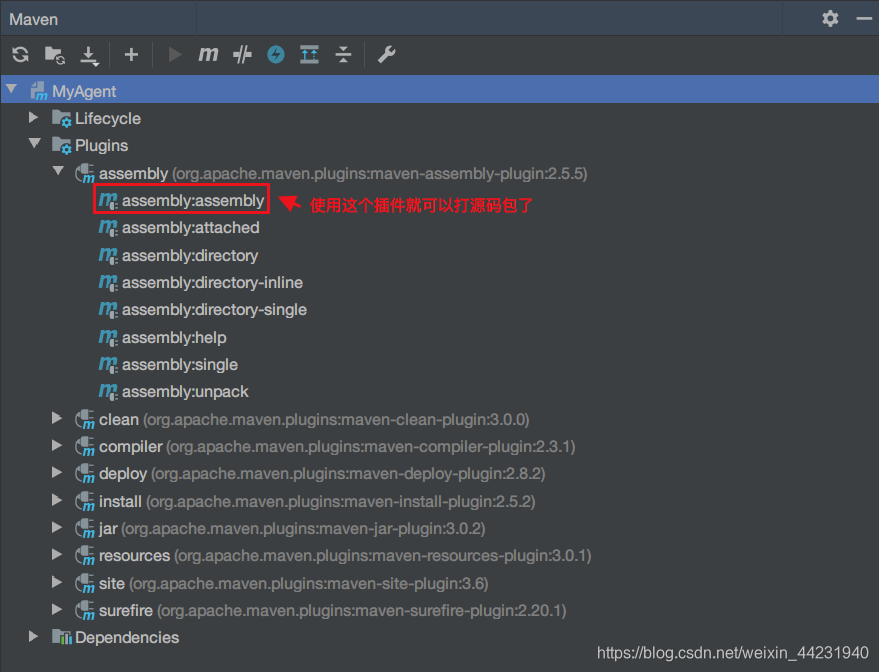Select the Dependencies label
This screenshot has width=879, height=672.
127,637
